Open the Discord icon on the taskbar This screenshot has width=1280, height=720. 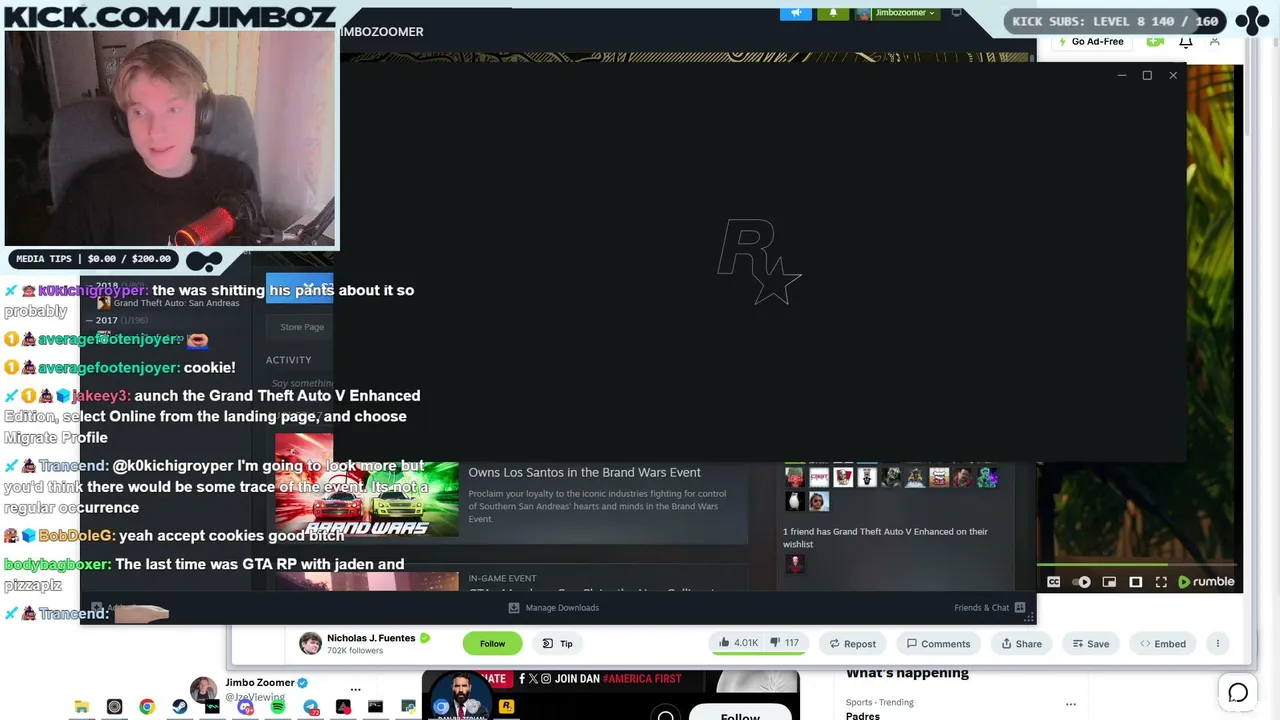(x=245, y=707)
